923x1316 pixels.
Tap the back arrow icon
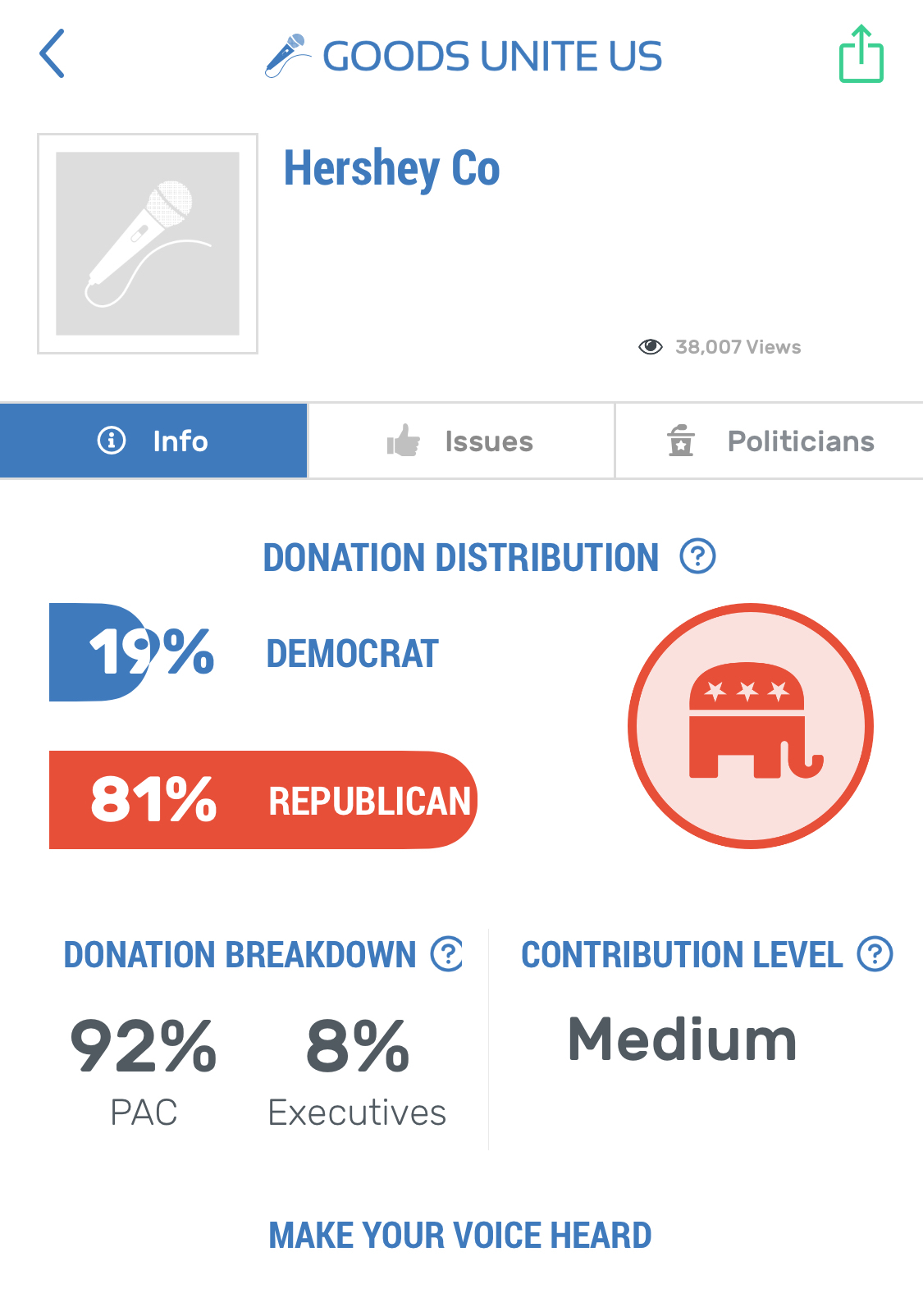[52, 54]
